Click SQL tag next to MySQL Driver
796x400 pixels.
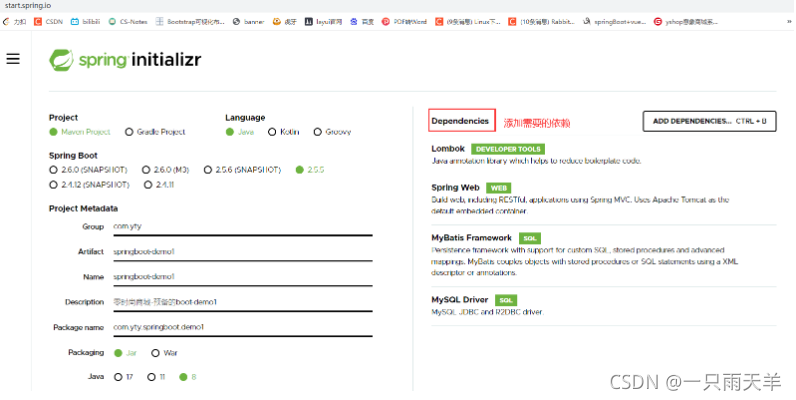[506, 300]
